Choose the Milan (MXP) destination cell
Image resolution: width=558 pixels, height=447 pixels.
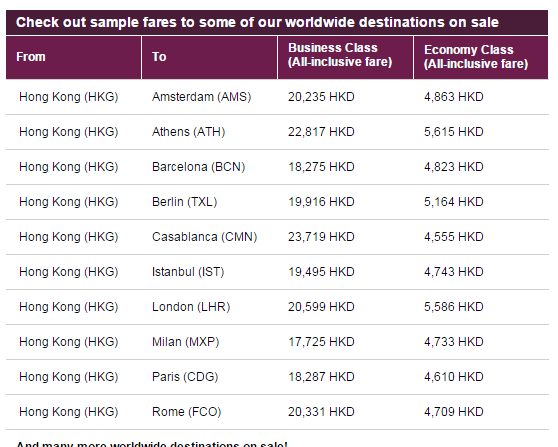pos(185,342)
